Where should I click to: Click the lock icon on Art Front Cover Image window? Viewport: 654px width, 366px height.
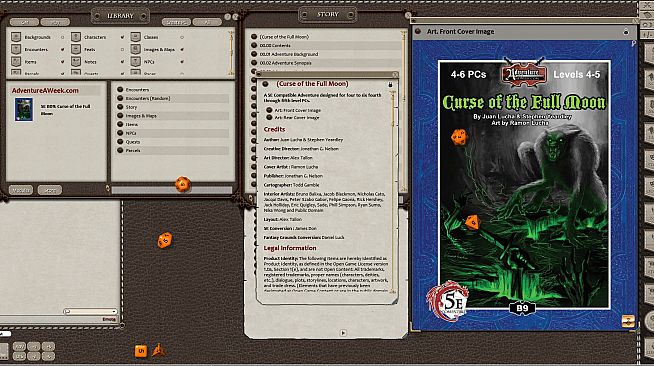pyautogui.click(x=626, y=32)
